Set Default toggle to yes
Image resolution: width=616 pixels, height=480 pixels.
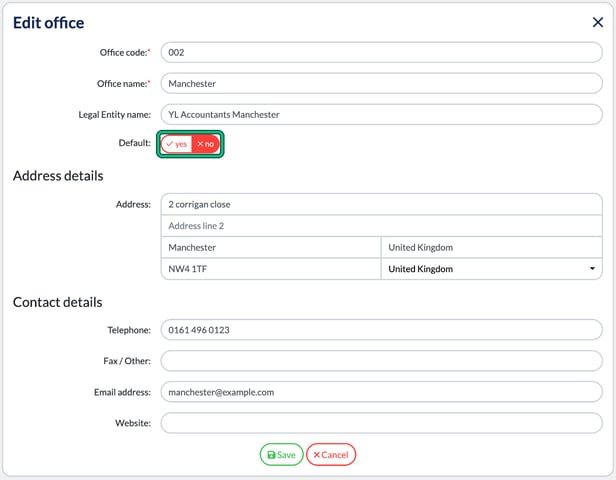click(x=176, y=144)
